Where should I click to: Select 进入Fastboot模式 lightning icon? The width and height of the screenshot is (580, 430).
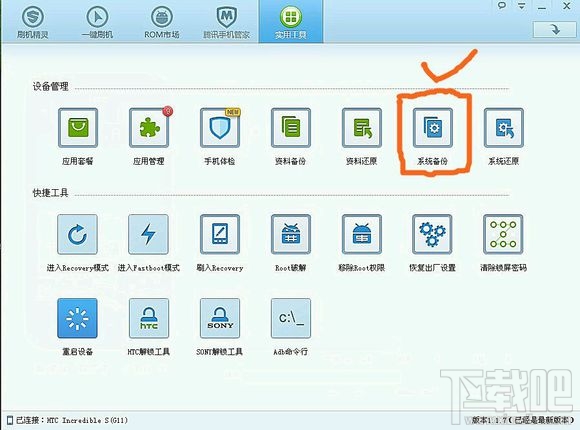coord(148,234)
